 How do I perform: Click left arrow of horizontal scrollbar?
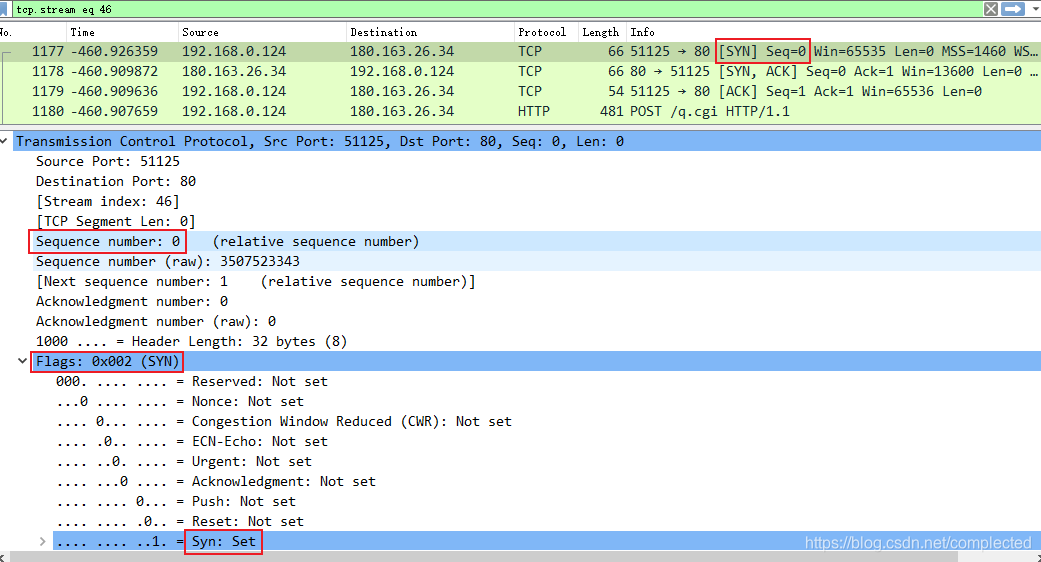[x=4, y=557]
